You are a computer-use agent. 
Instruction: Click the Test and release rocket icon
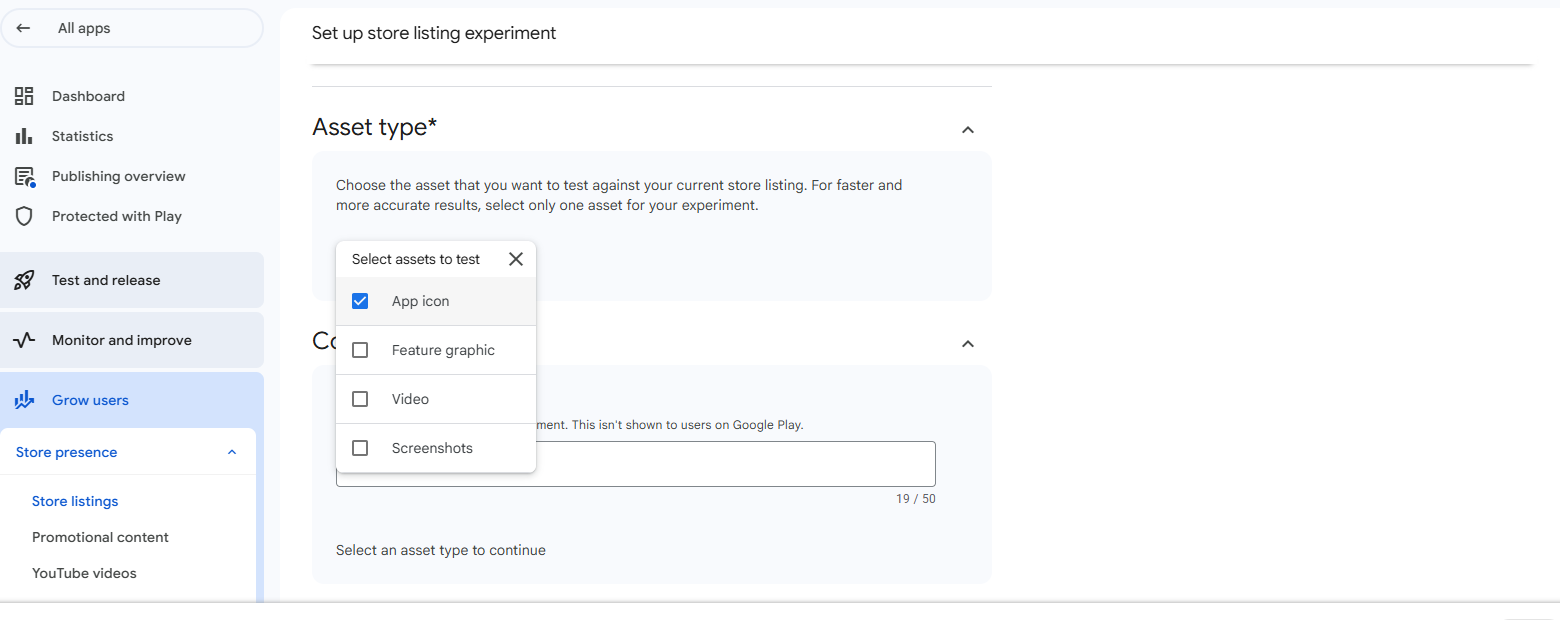[24, 280]
